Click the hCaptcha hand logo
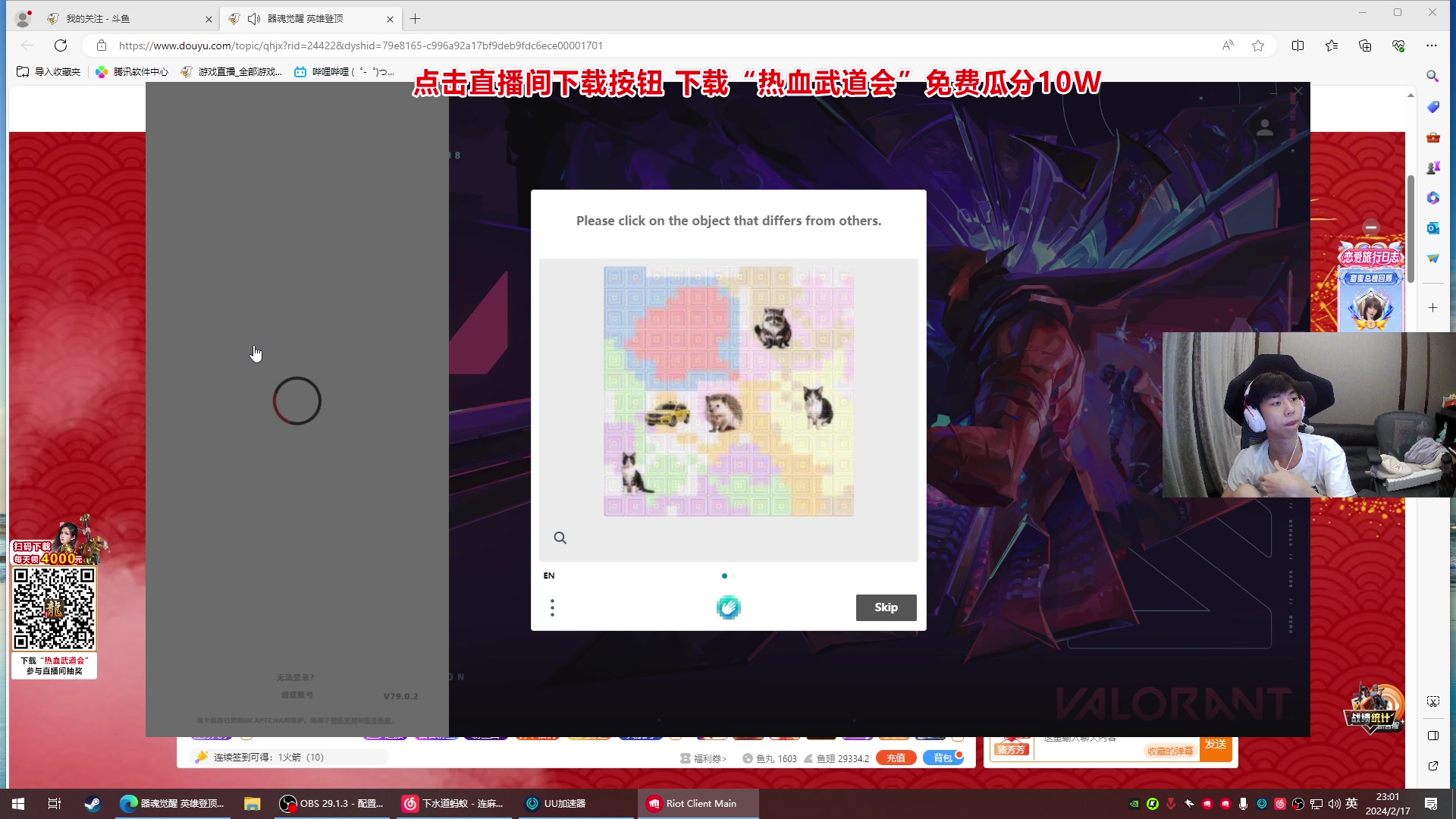 point(728,607)
